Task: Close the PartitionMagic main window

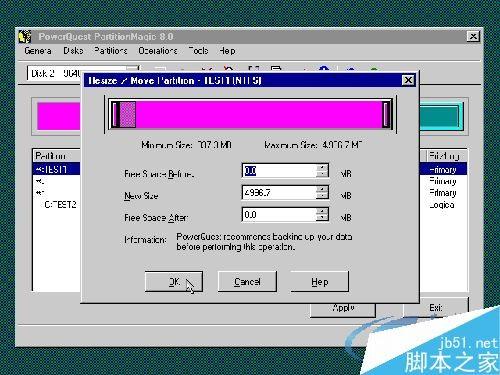Action: [x=473, y=36]
